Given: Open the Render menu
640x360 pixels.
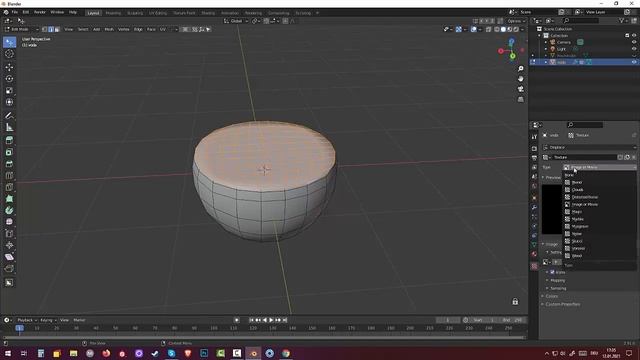Looking at the screenshot, I should [x=40, y=12].
